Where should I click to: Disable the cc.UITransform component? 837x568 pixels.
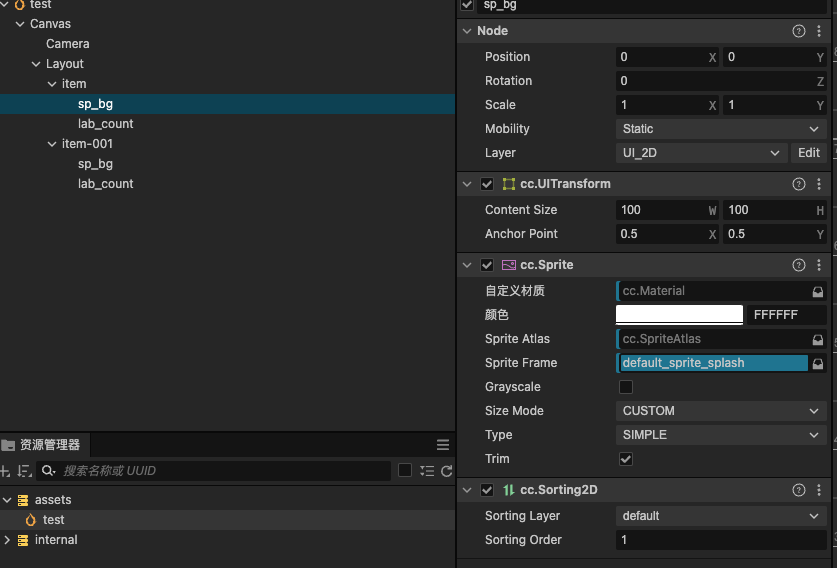pos(487,184)
